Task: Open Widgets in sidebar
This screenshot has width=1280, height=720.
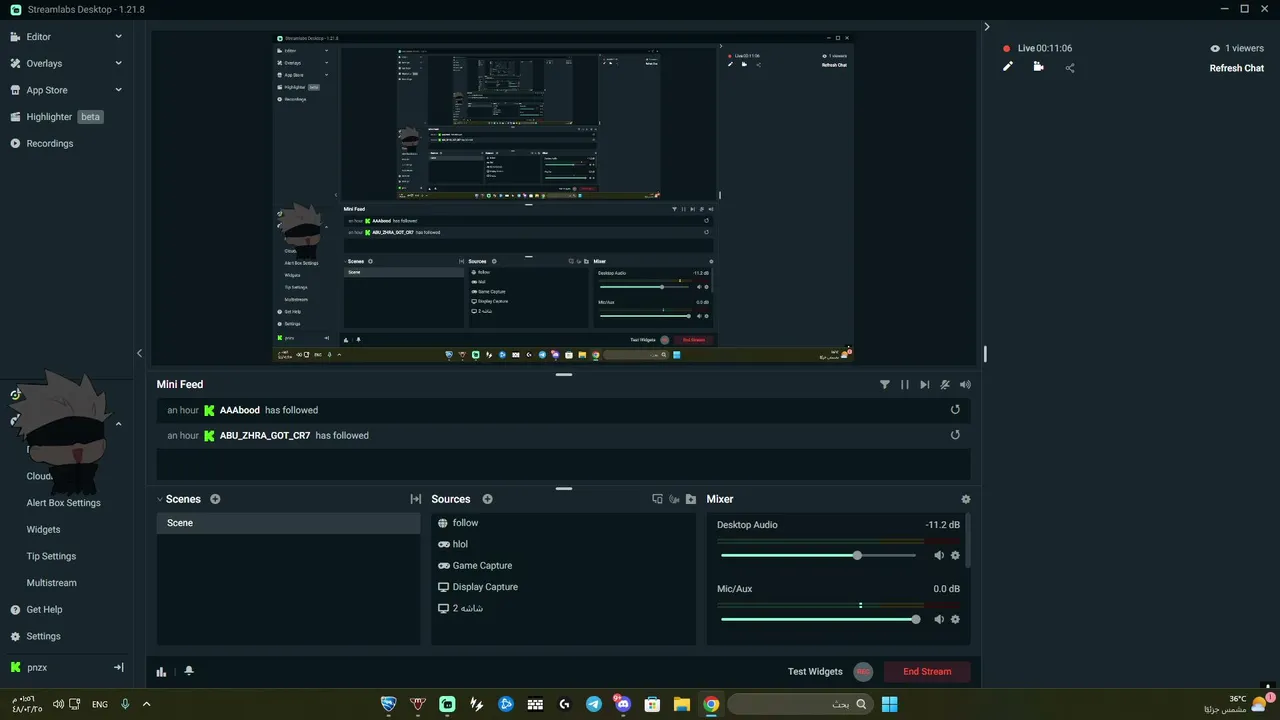Action: click(x=43, y=530)
